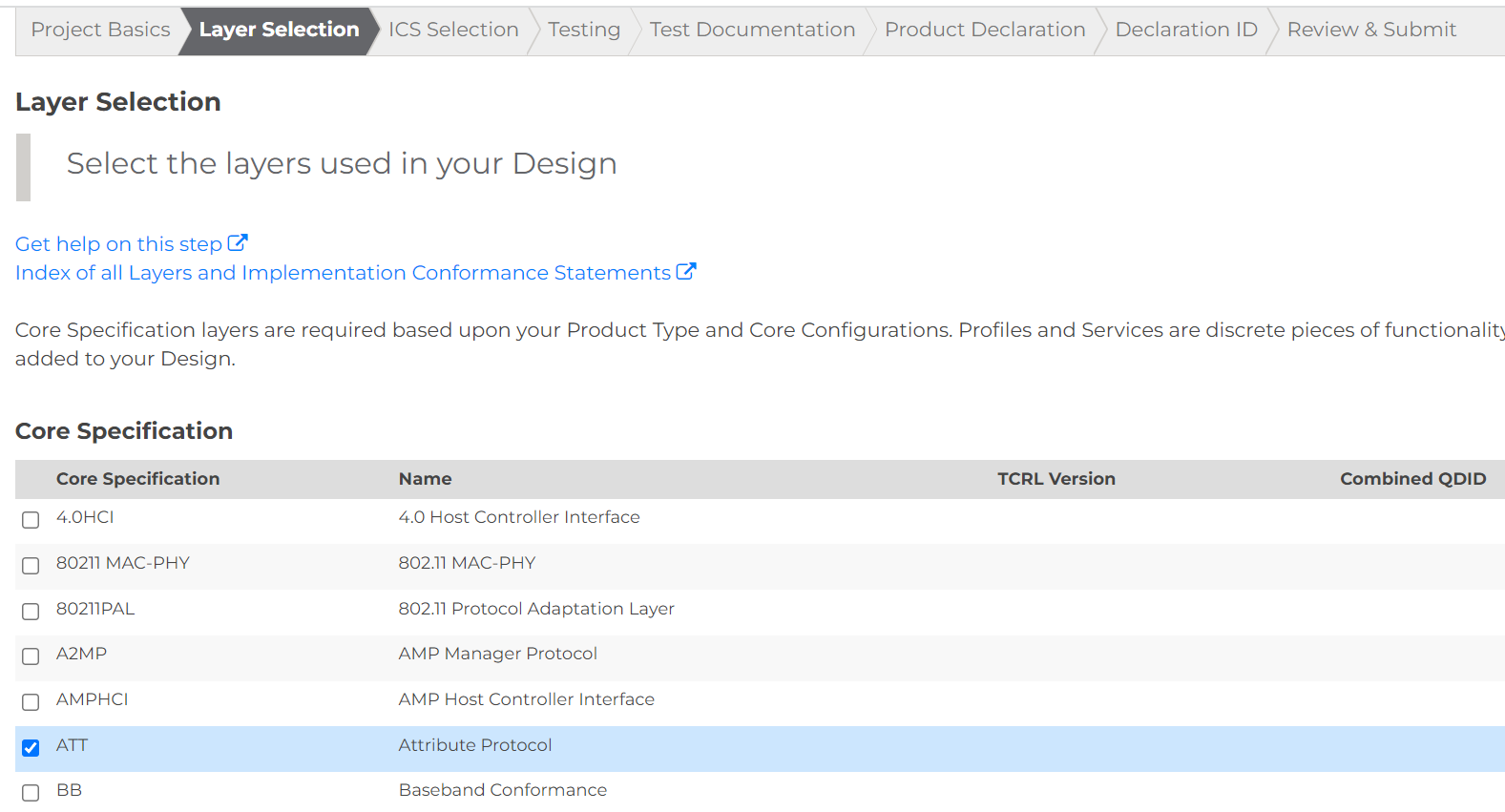1505x812 pixels.
Task: Click the TCRL Version column header
Action: (1056, 479)
